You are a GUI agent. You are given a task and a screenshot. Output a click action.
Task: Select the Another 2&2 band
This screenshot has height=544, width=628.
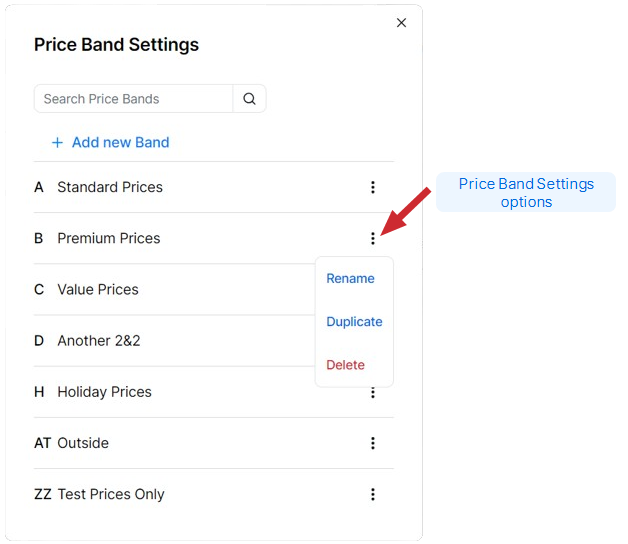99,340
